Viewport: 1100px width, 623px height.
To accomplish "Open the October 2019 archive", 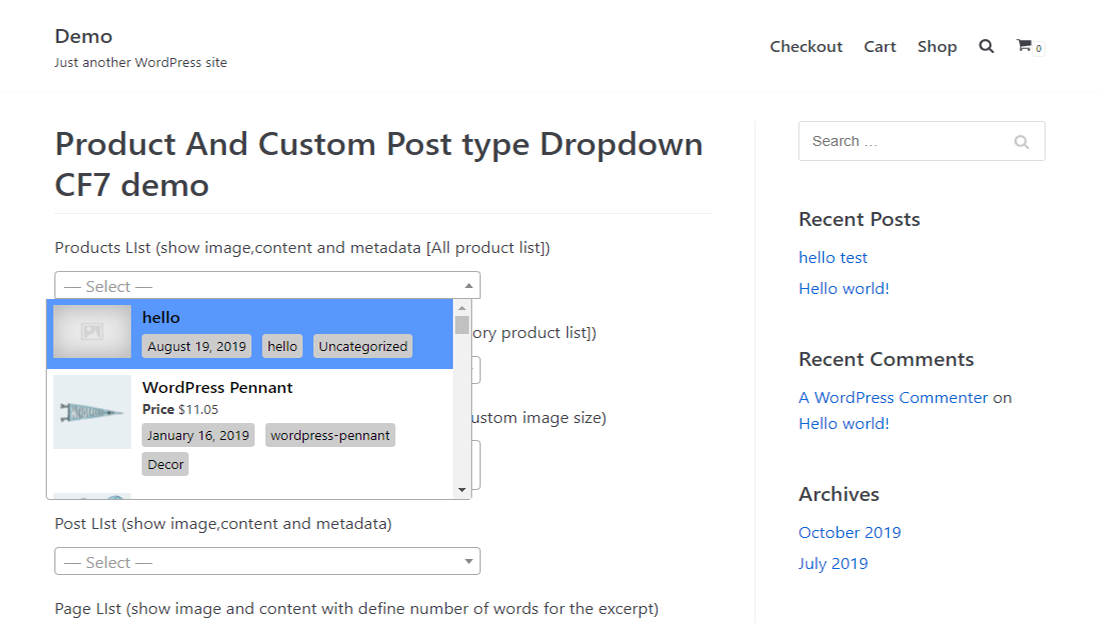I will pos(849,533).
